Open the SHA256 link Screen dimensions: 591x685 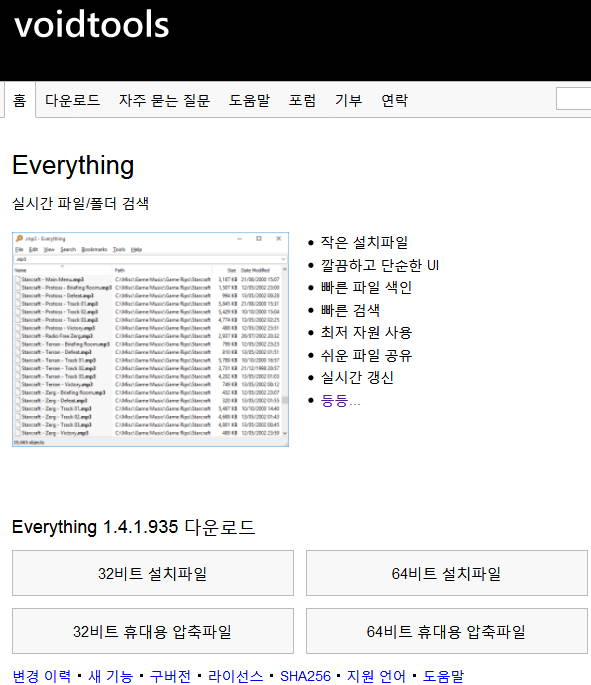pyautogui.click(x=305, y=676)
